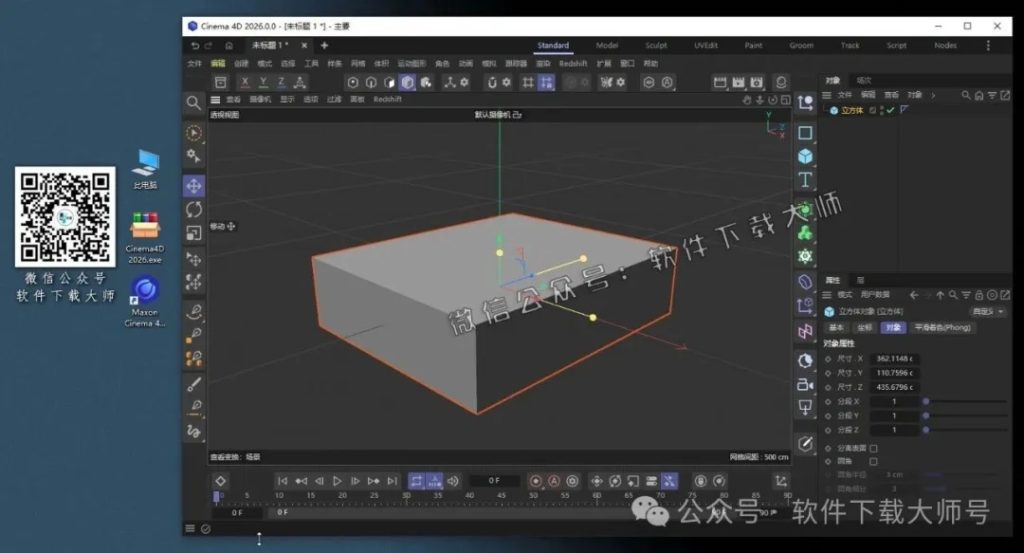Toggle the coordinate system icon after Z

(x=300, y=82)
